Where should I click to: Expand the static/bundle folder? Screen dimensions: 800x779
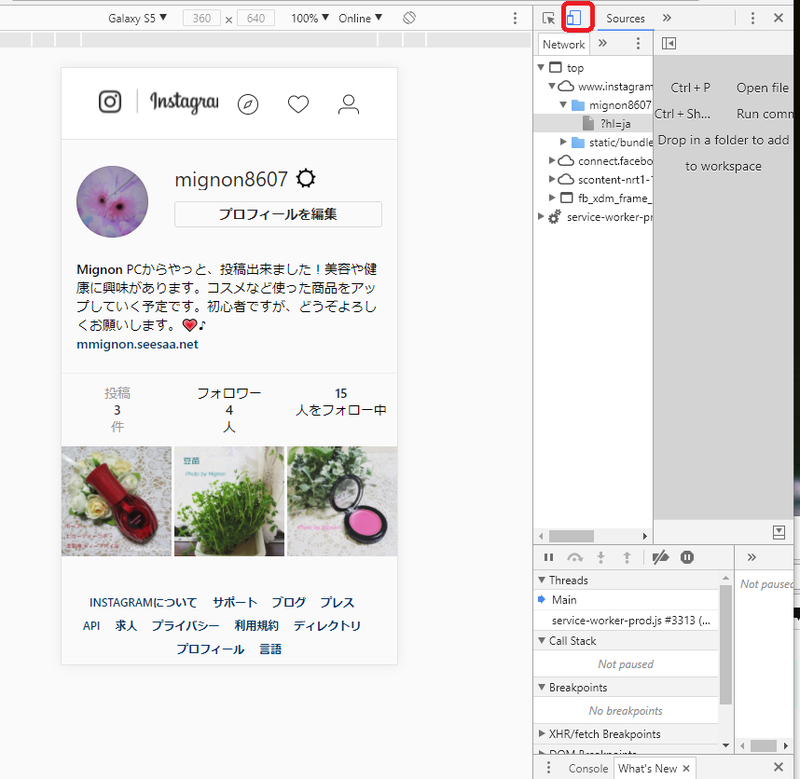563,142
